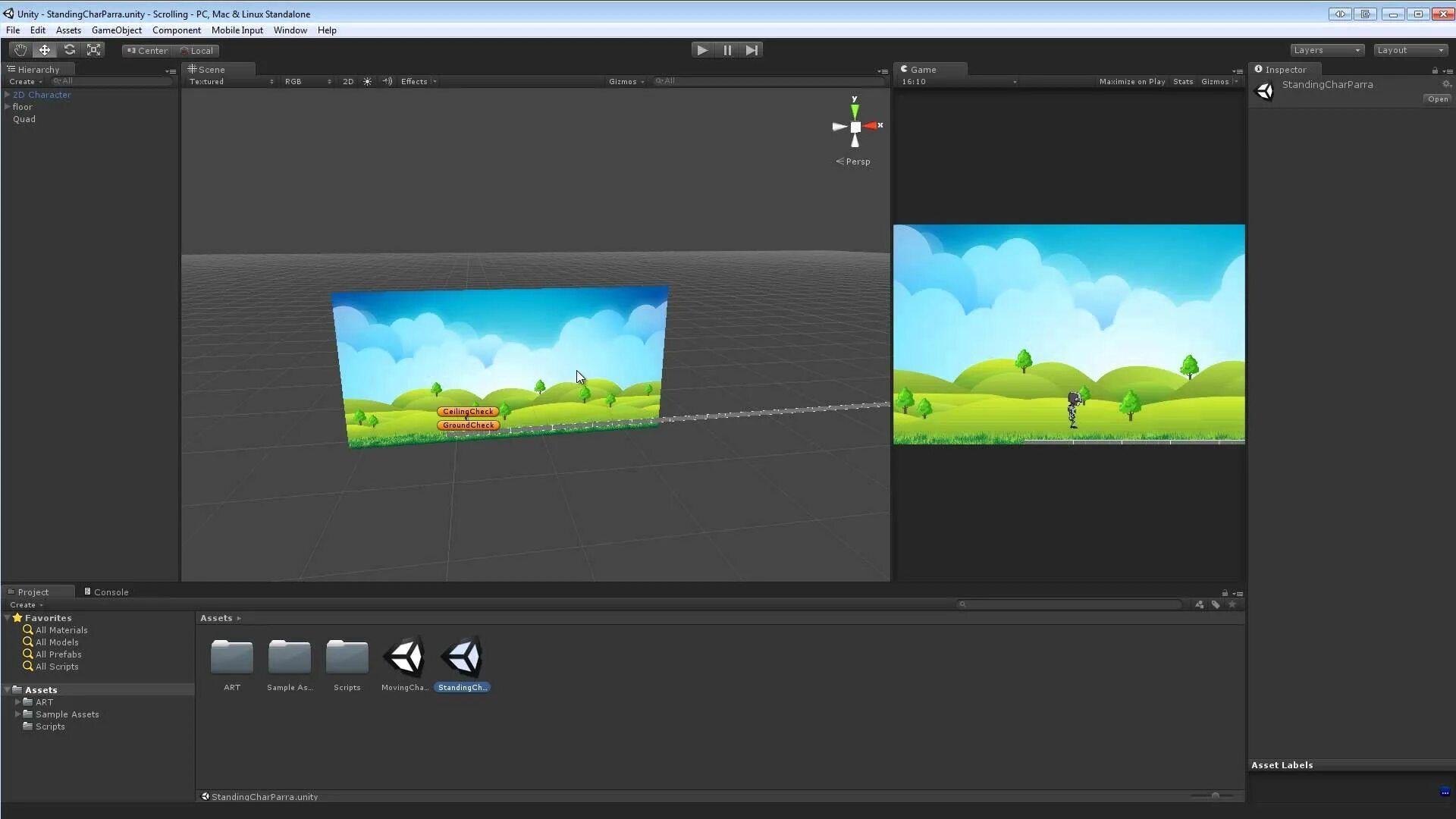
Task: Click the Step forward button
Action: pyautogui.click(x=752, y=50)
